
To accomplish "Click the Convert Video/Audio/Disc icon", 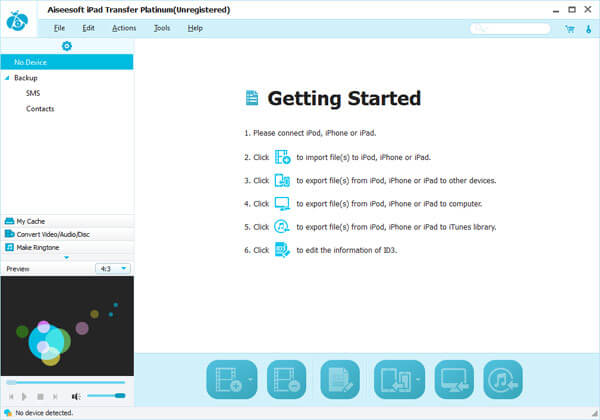I will (x=10, y=234).
